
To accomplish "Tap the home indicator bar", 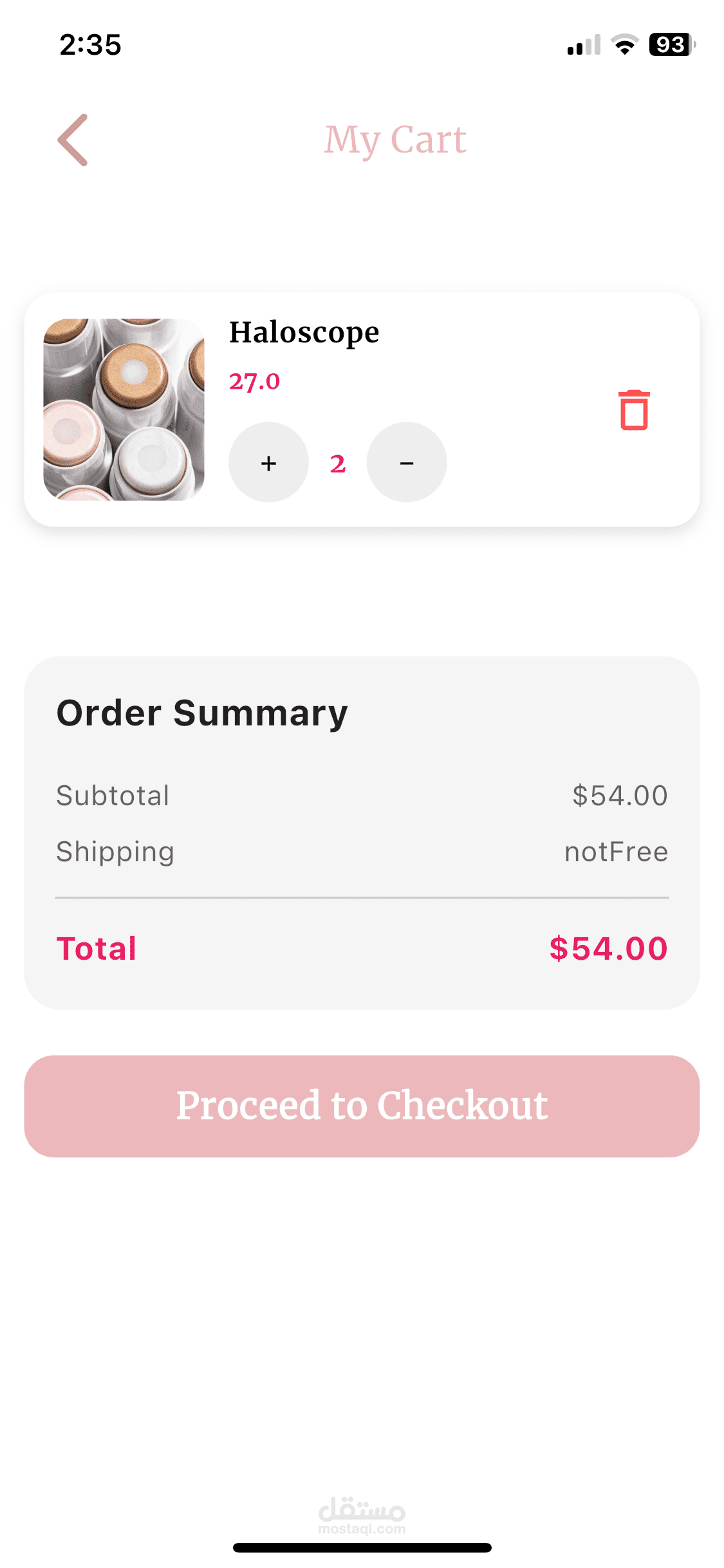I will (362, 1547).
